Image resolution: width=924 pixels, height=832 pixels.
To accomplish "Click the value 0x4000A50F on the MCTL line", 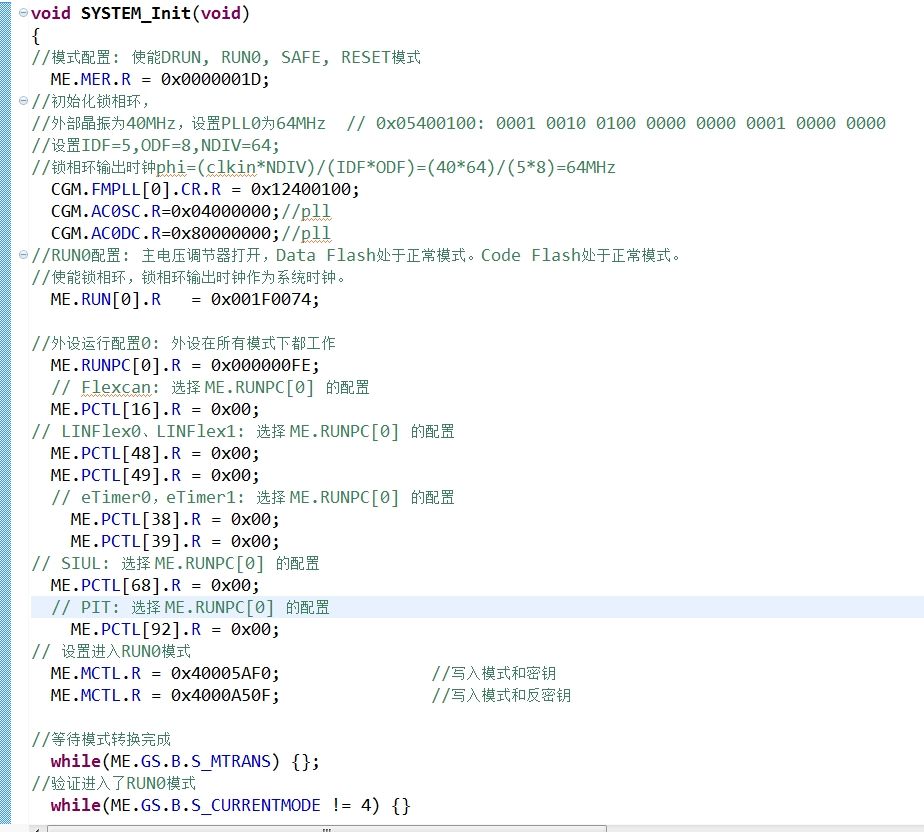I will point(220,695).
